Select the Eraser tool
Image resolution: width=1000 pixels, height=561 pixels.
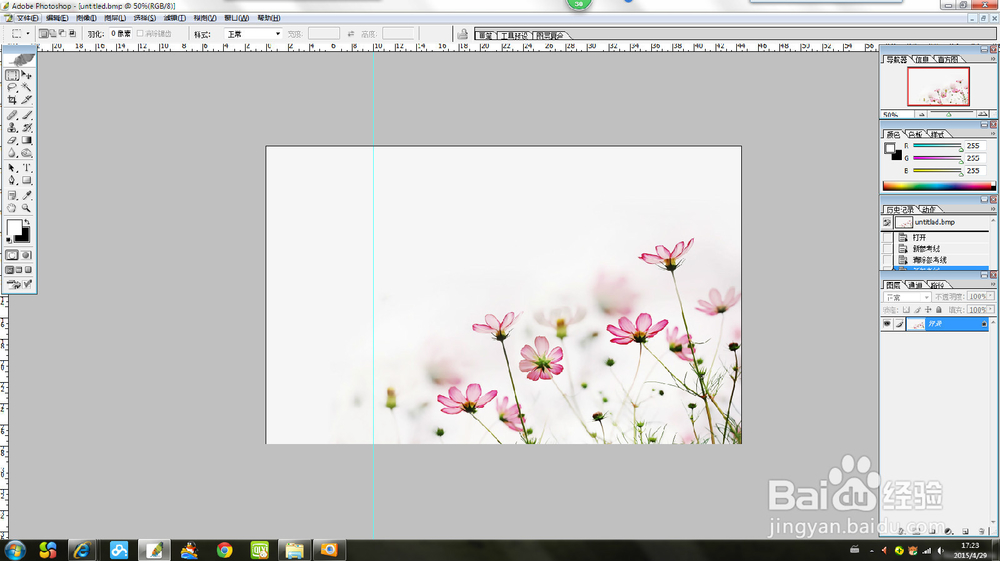(x=12, y=140)
